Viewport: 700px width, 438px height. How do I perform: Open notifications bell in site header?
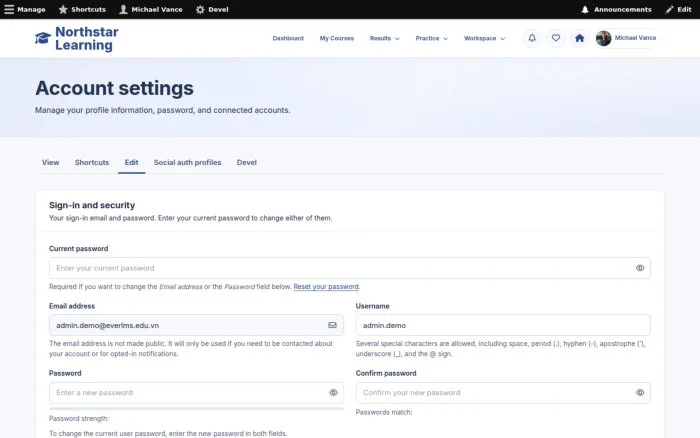(x=532, y=38)
